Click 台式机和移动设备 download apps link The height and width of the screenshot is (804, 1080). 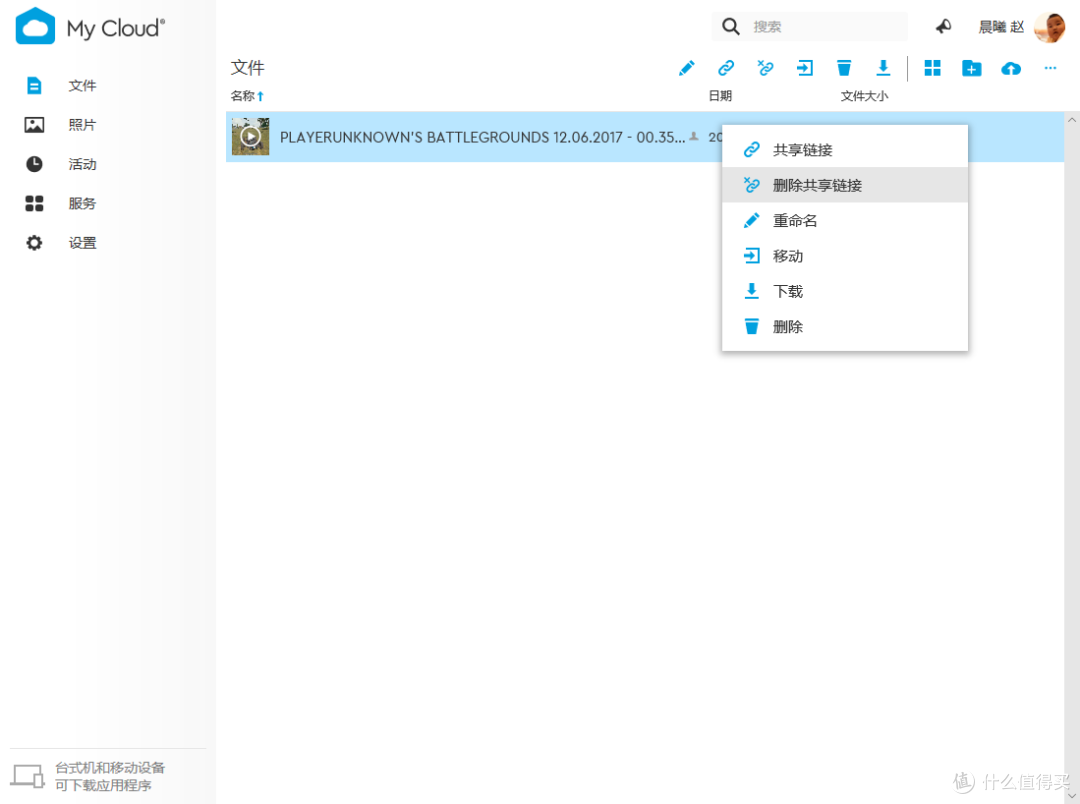(110, 776)
